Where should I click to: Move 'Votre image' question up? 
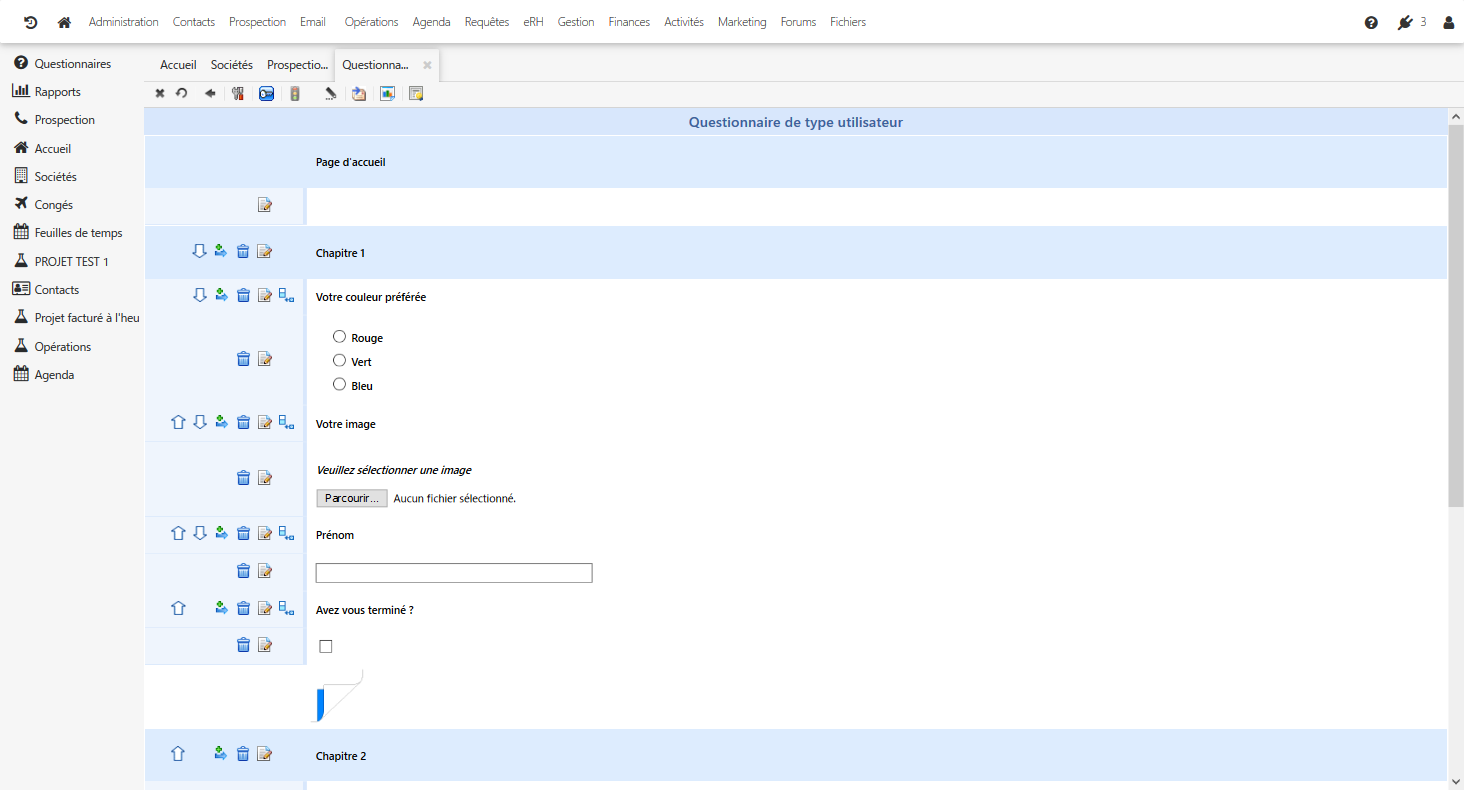coord(178,422)
